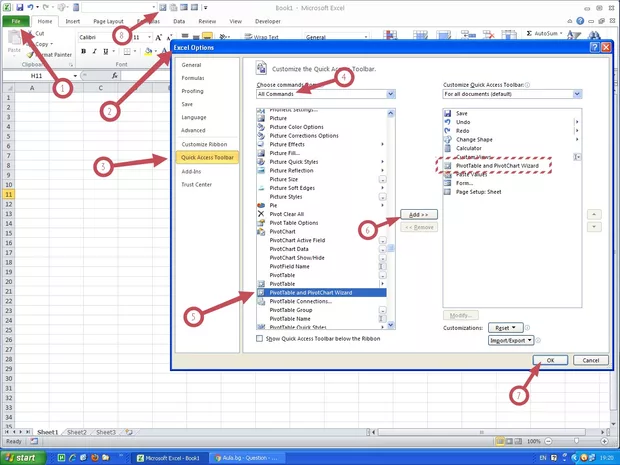Click the Windows start button
Viewport: 620px width, 465px height.
[x=23, y=457]
